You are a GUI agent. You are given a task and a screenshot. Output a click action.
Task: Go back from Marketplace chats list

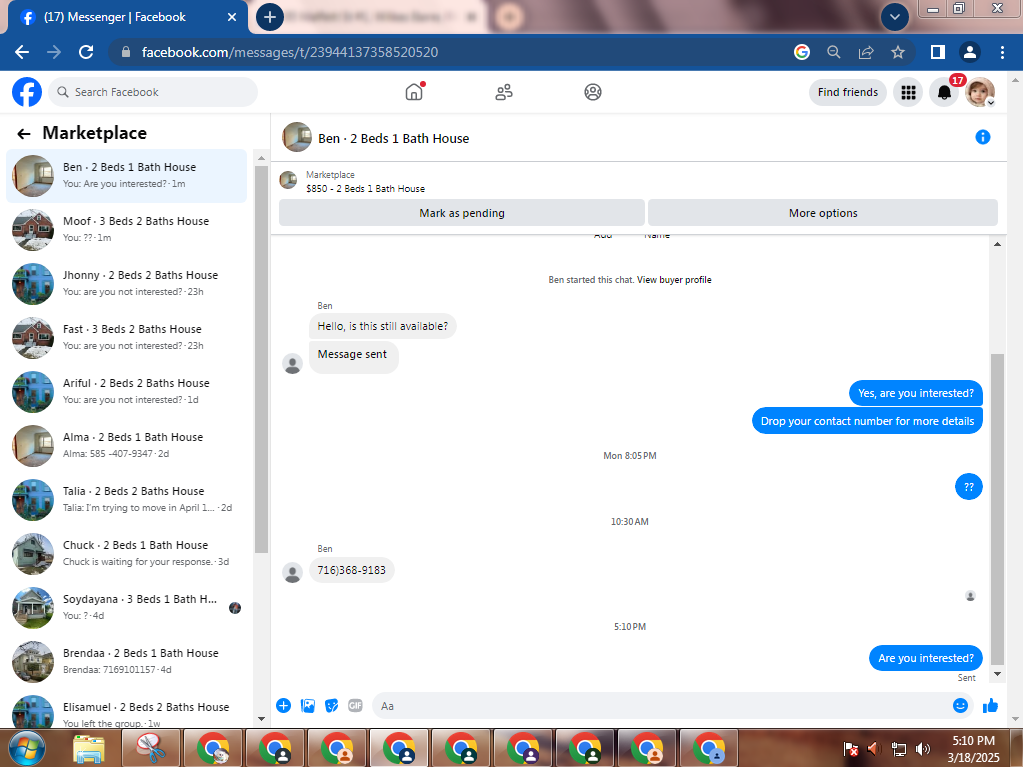[23, 134]
